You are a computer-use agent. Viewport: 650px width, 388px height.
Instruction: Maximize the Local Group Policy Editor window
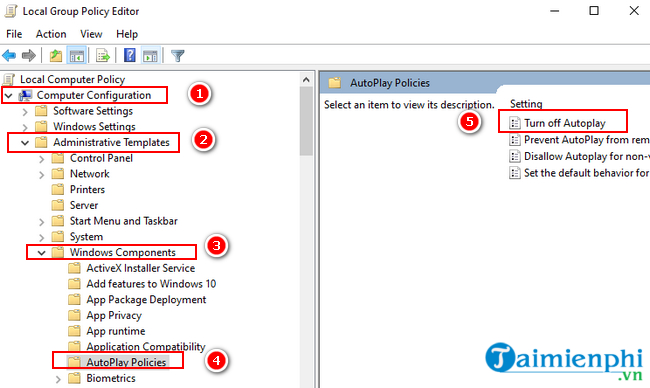[594, 11]
